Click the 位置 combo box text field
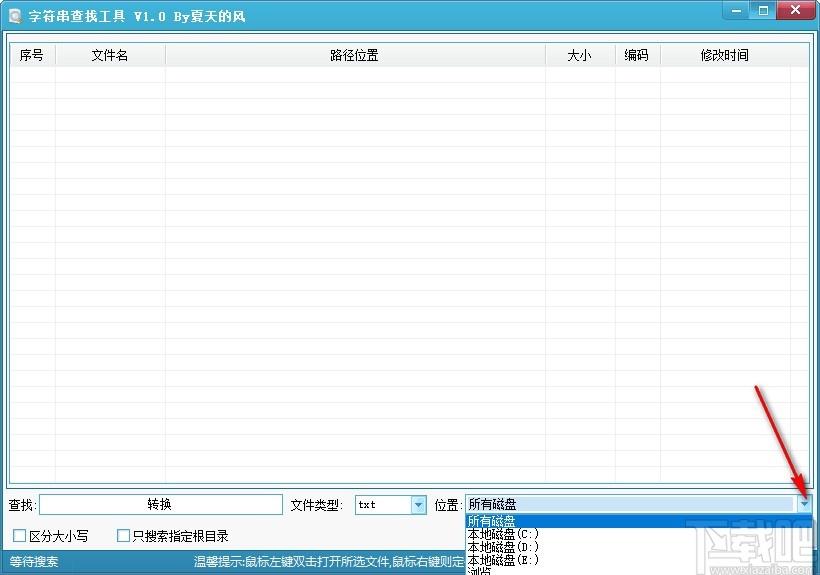Viewport: 820px width, 575px height. click(630, 505)
